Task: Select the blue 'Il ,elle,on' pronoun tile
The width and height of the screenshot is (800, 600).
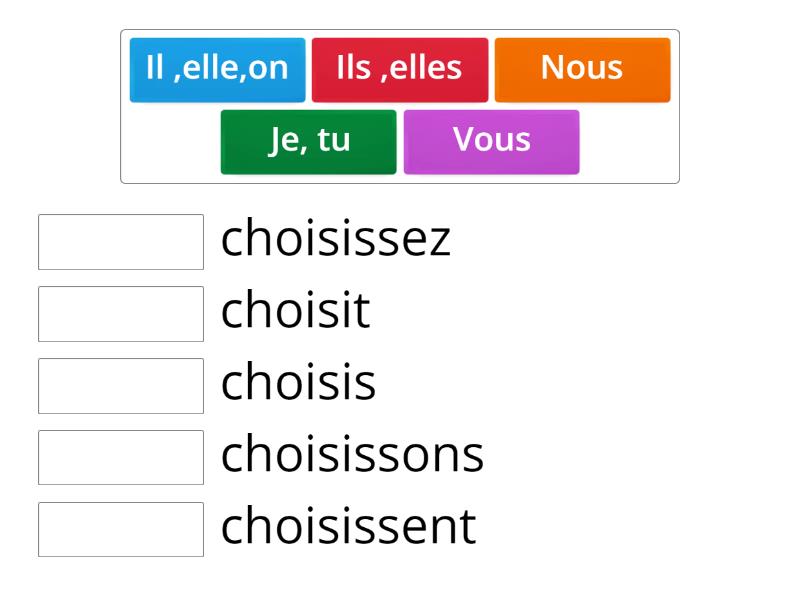Action: pyautogui.click(x=217, y=68)
